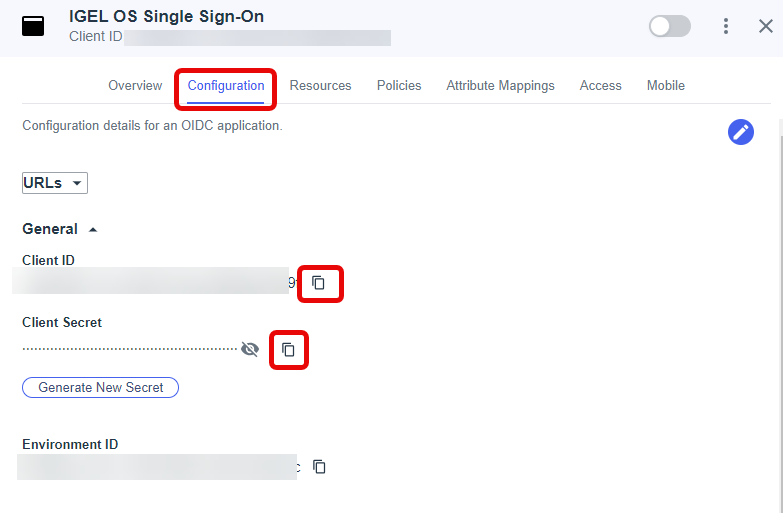The width and height of the screenshot is (783, 513).
Task: Open the Mobile tab
Action: coord(666,86)
